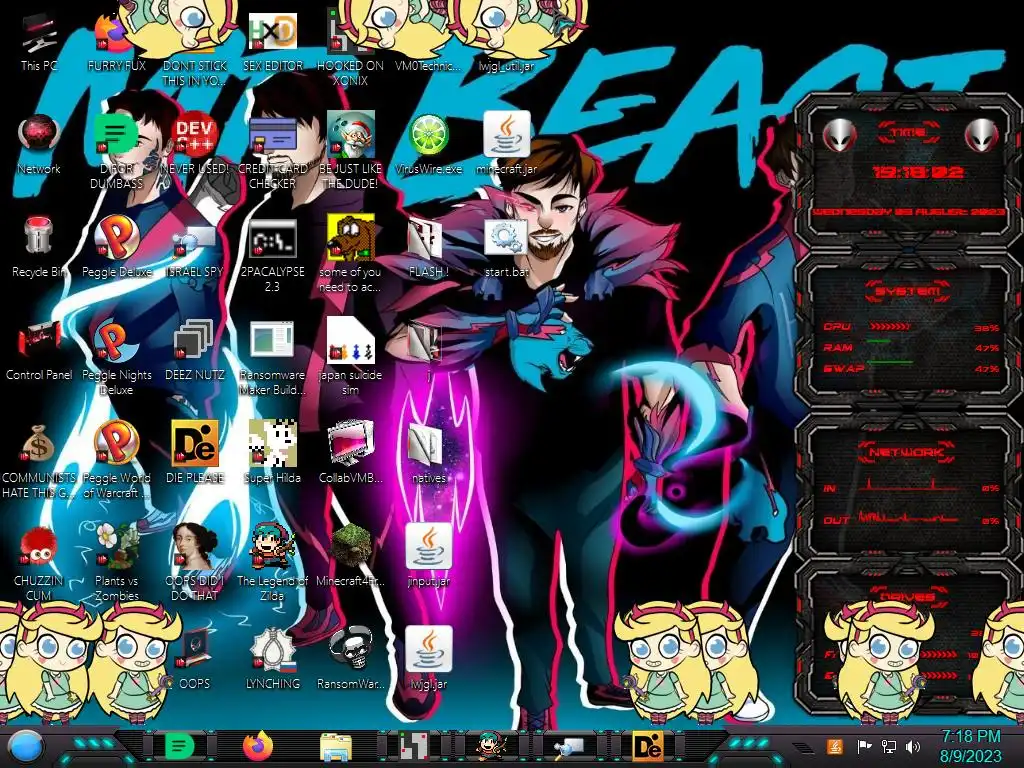Open File Explorer from the taskbar
This screenshot has height=768, width=1024.
click(x=336, y=746)
